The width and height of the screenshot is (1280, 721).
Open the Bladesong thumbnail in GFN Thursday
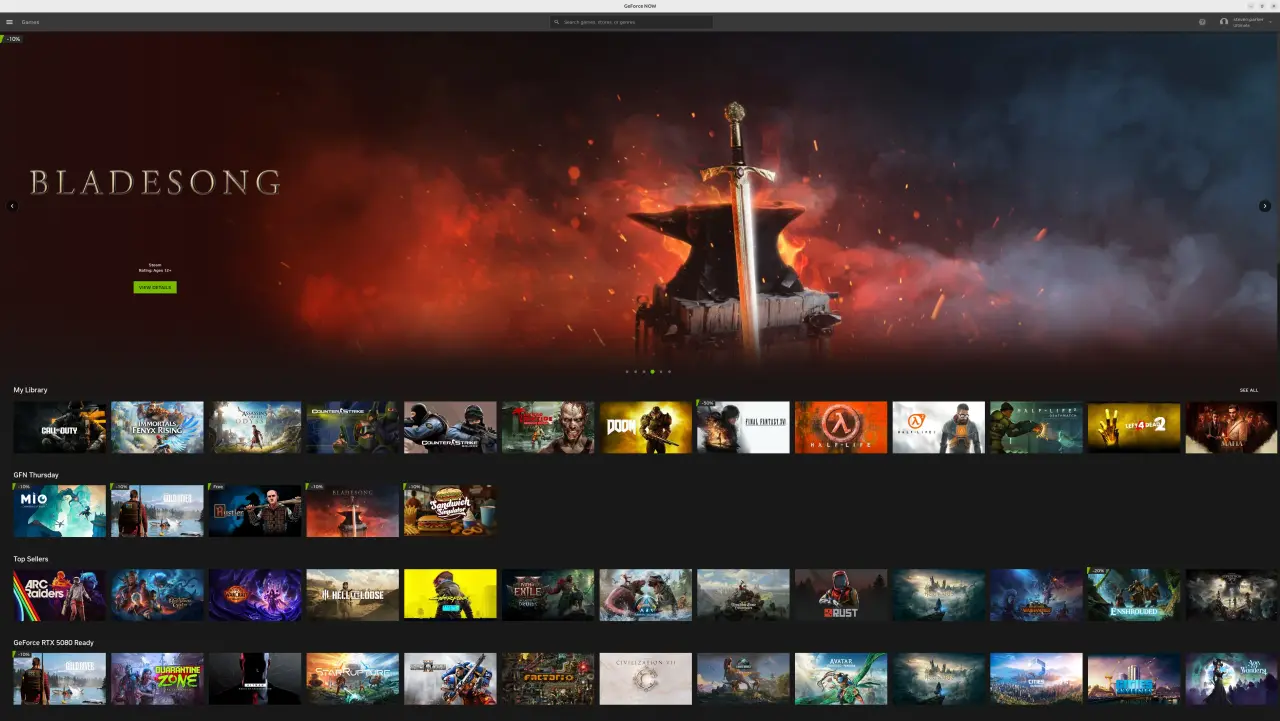click(x=352, y=511)
